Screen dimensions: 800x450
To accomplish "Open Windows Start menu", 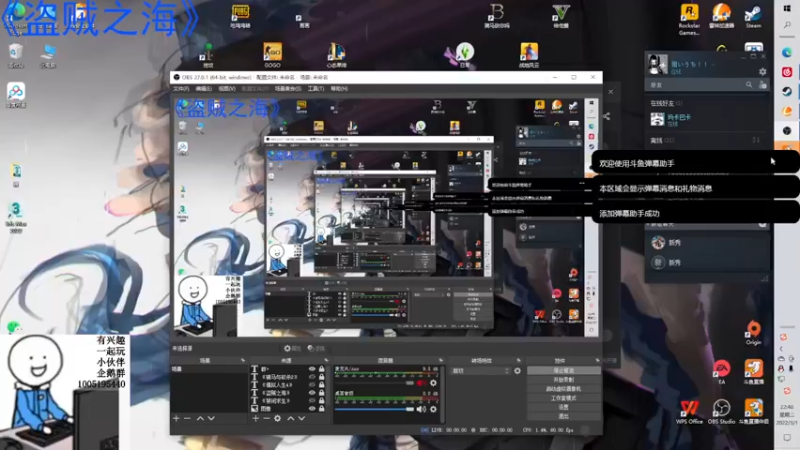I will point(787,9).
